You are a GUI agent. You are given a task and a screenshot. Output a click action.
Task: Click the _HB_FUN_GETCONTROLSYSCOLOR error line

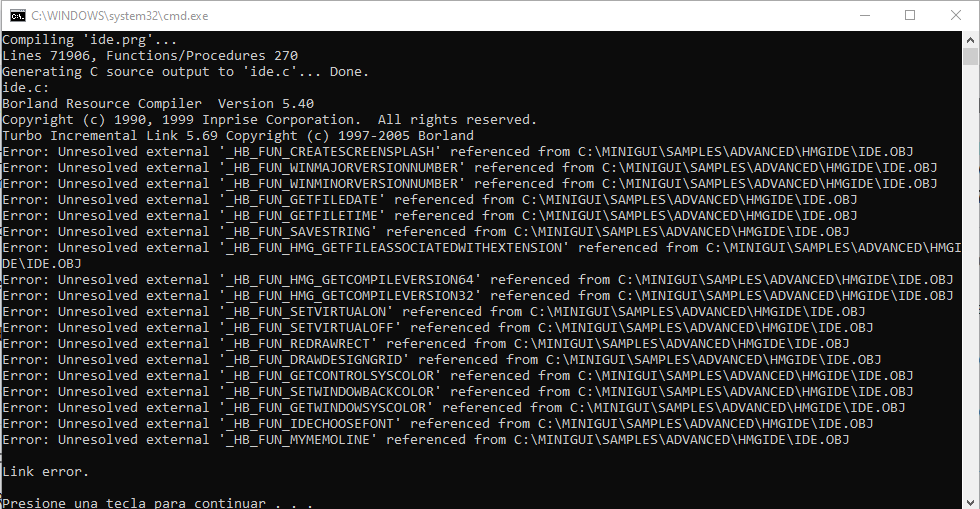pyautogui.click(x=458, y=375)
